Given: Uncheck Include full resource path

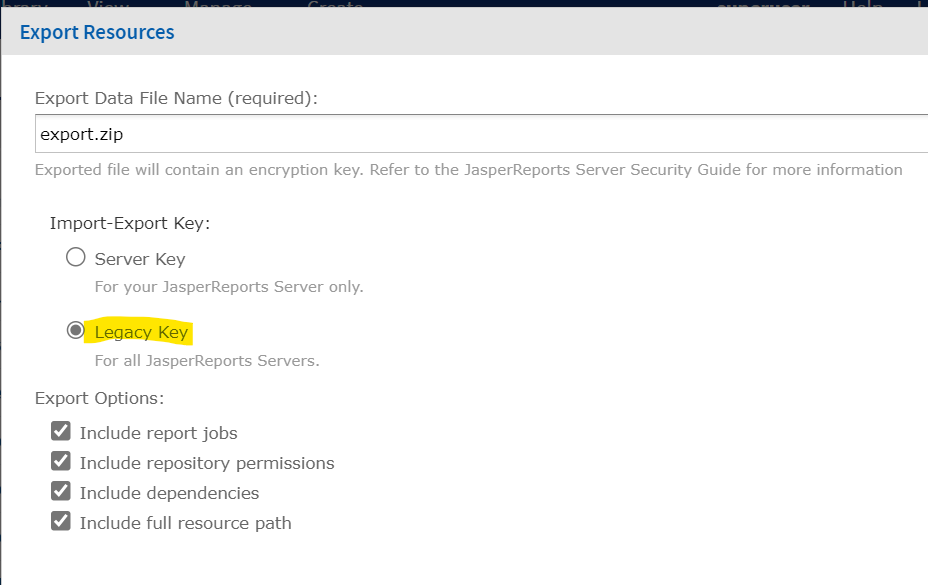Looking at the screenshot, I should pyautogui.click(x=61, y=520).
